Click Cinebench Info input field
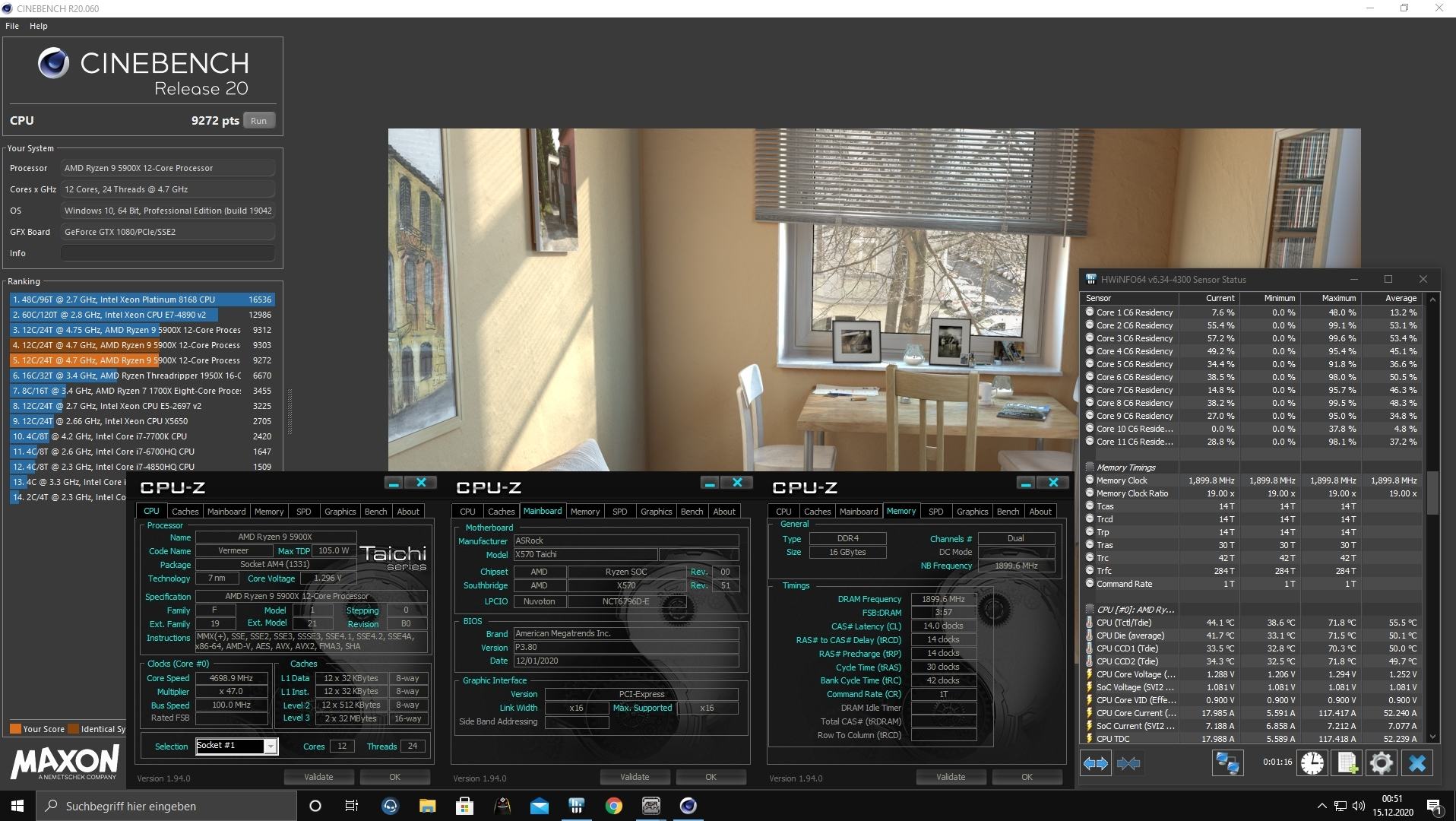Screen dimensions: 1456x821 (x=167, y=253)
